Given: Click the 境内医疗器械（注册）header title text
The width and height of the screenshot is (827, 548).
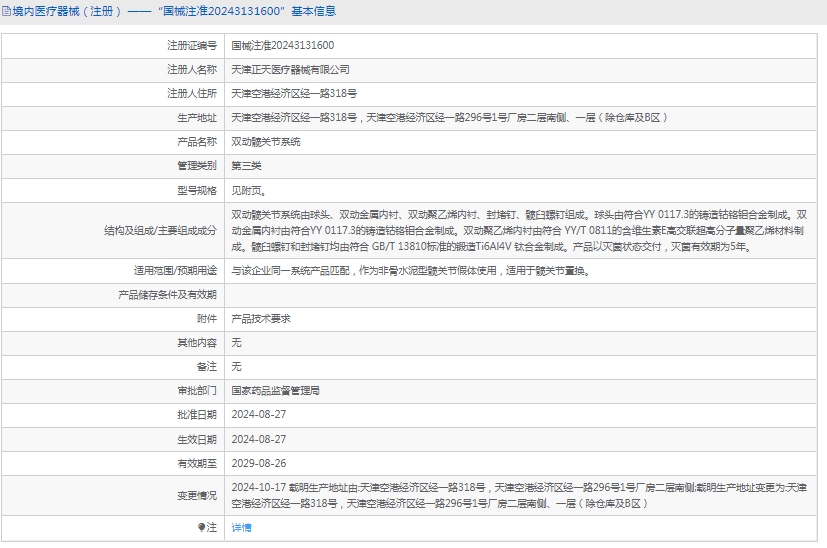Looking at the screenshot, I should click(x=66, y=12).
